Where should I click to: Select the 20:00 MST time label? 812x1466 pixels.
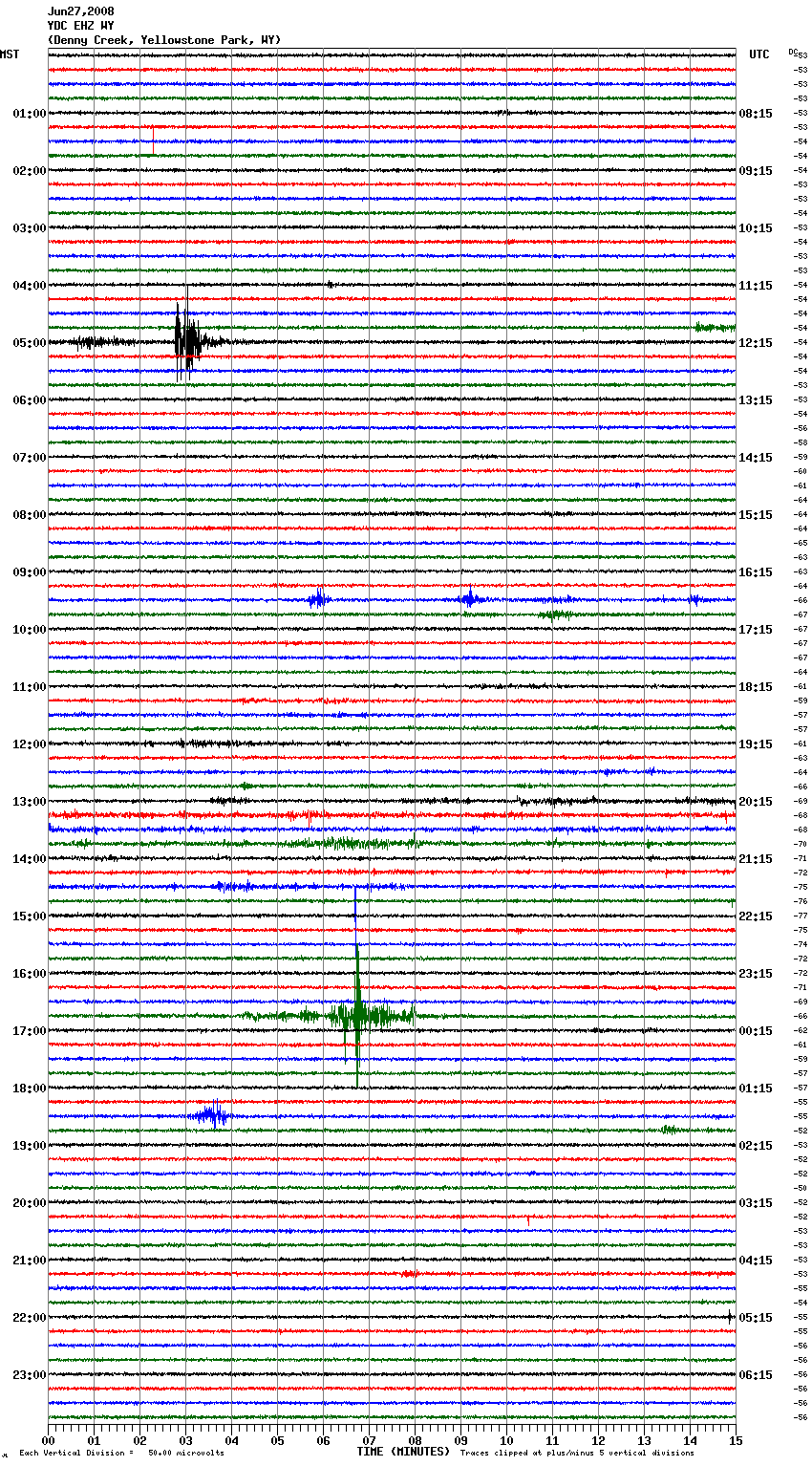(30, 1203)
